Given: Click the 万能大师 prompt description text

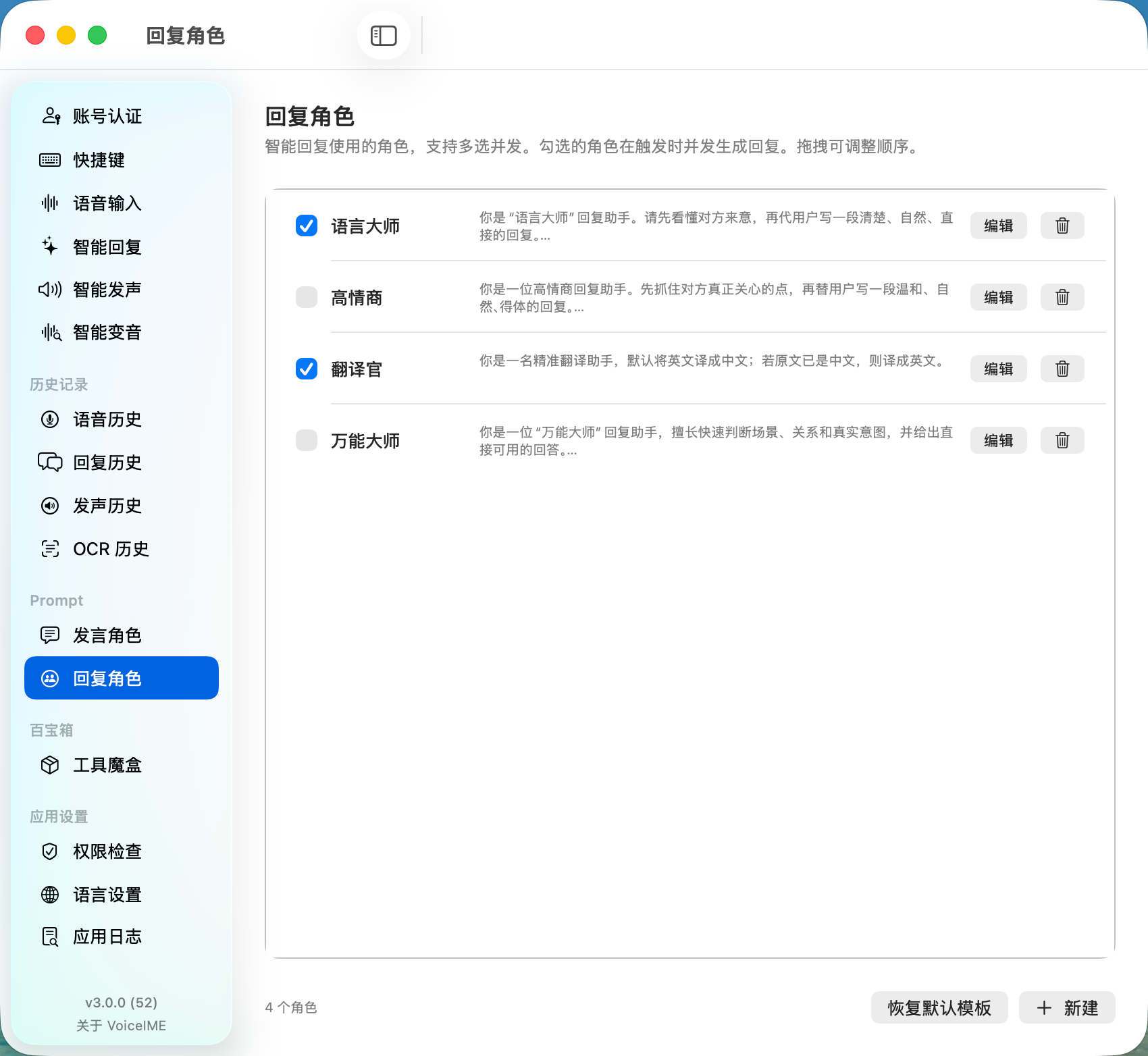Looking at the screenshot, I should pos(716,441).
